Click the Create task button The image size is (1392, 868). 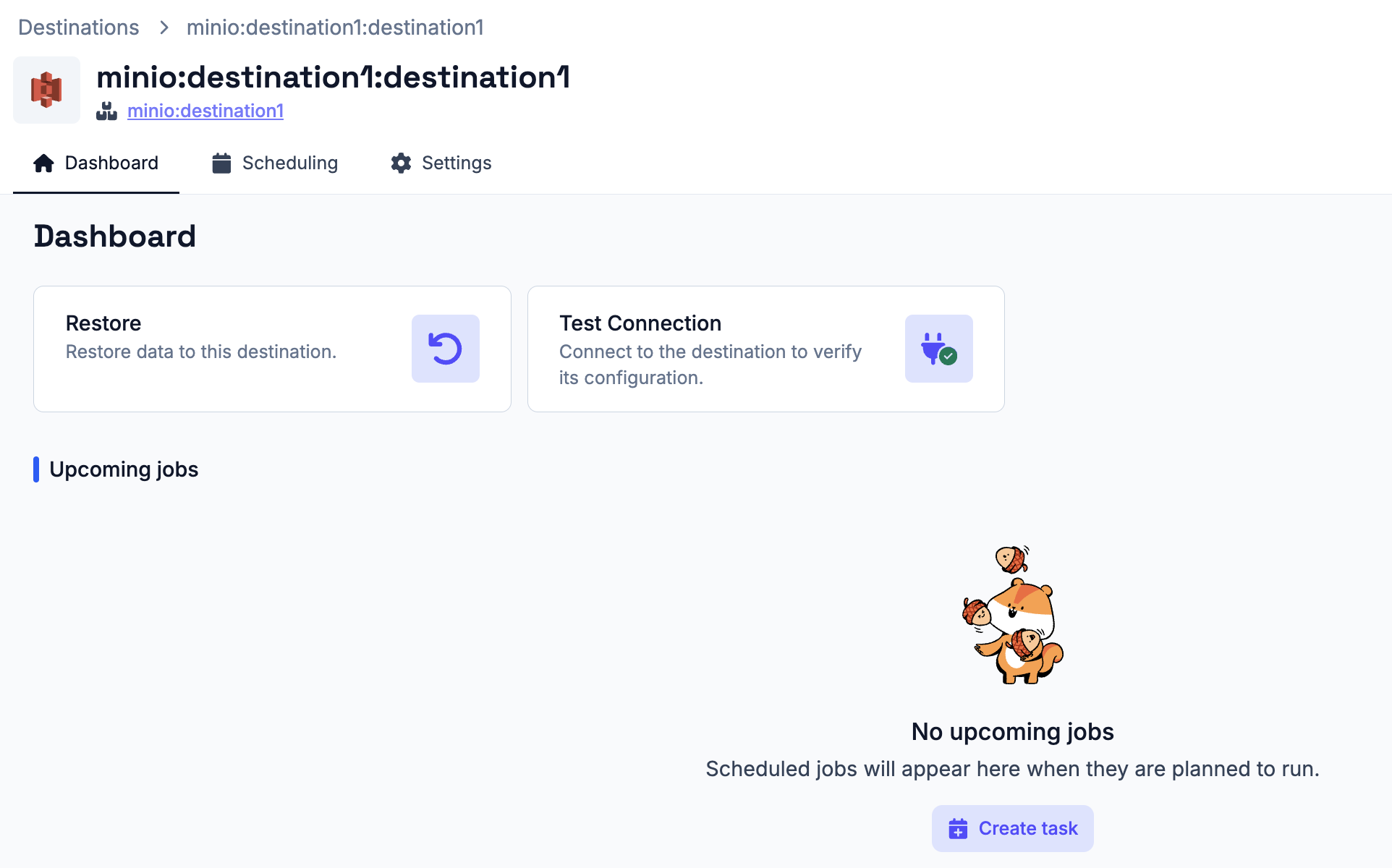[1012, 828]
